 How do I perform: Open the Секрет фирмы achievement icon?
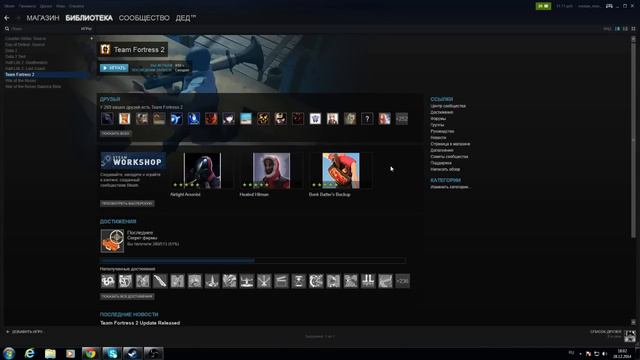pos(112,240)
